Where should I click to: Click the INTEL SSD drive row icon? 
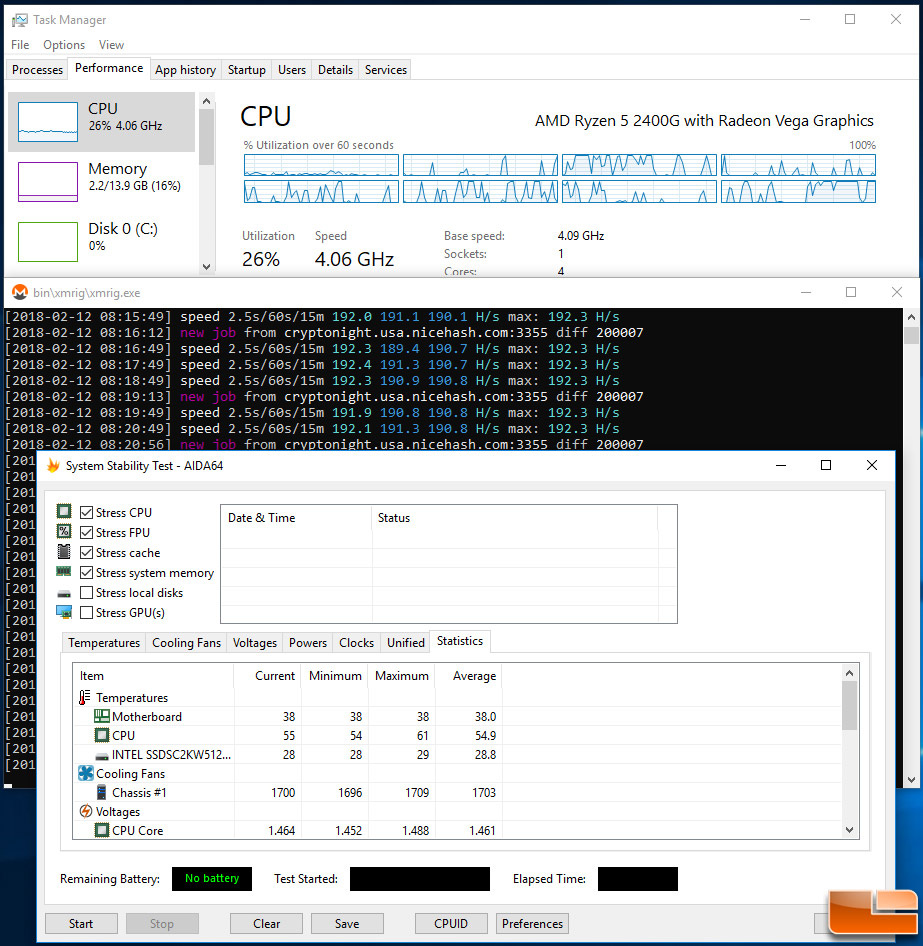pyautogui.click(x=102, y=755)
